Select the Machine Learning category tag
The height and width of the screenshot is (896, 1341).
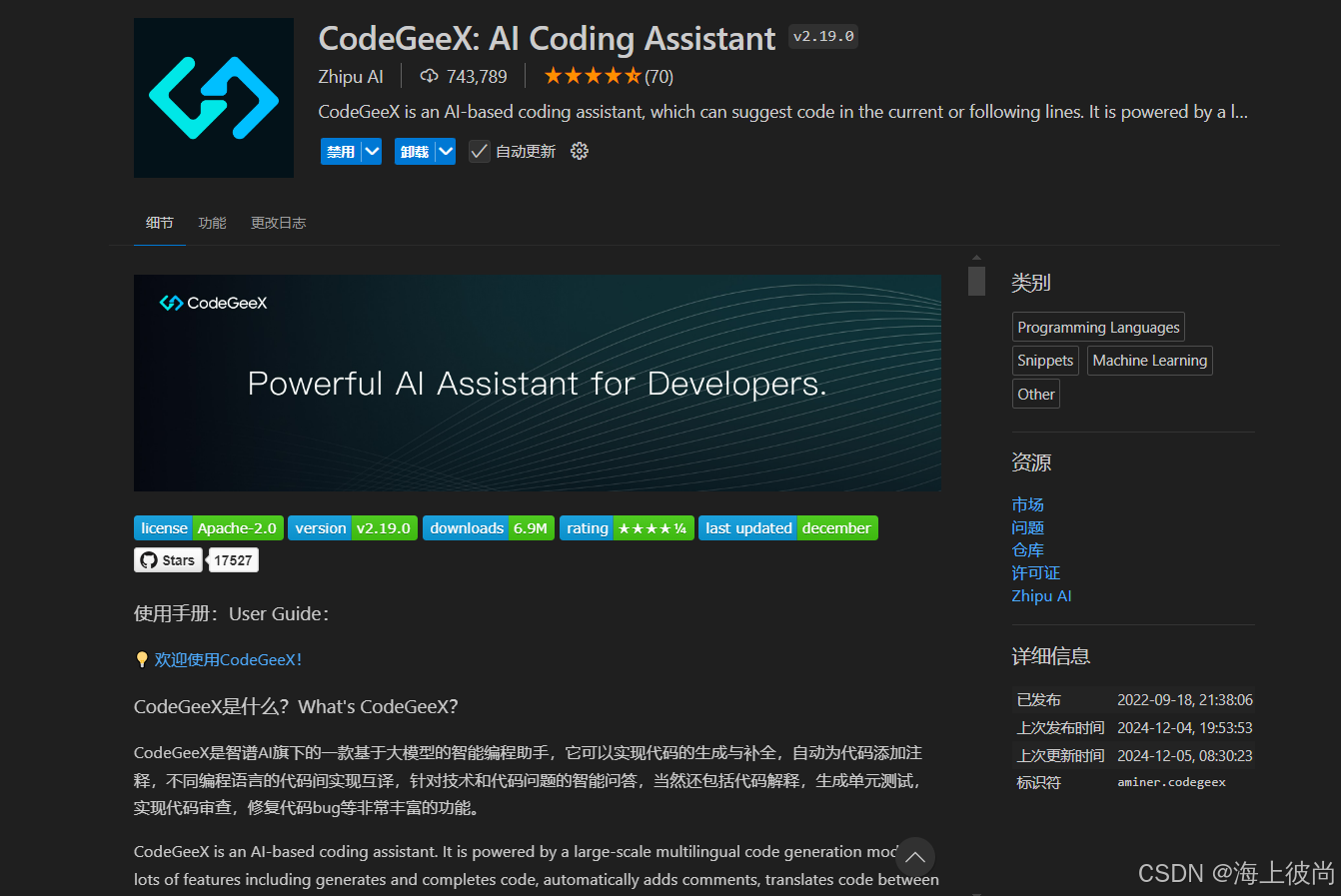coord(1150,361)
